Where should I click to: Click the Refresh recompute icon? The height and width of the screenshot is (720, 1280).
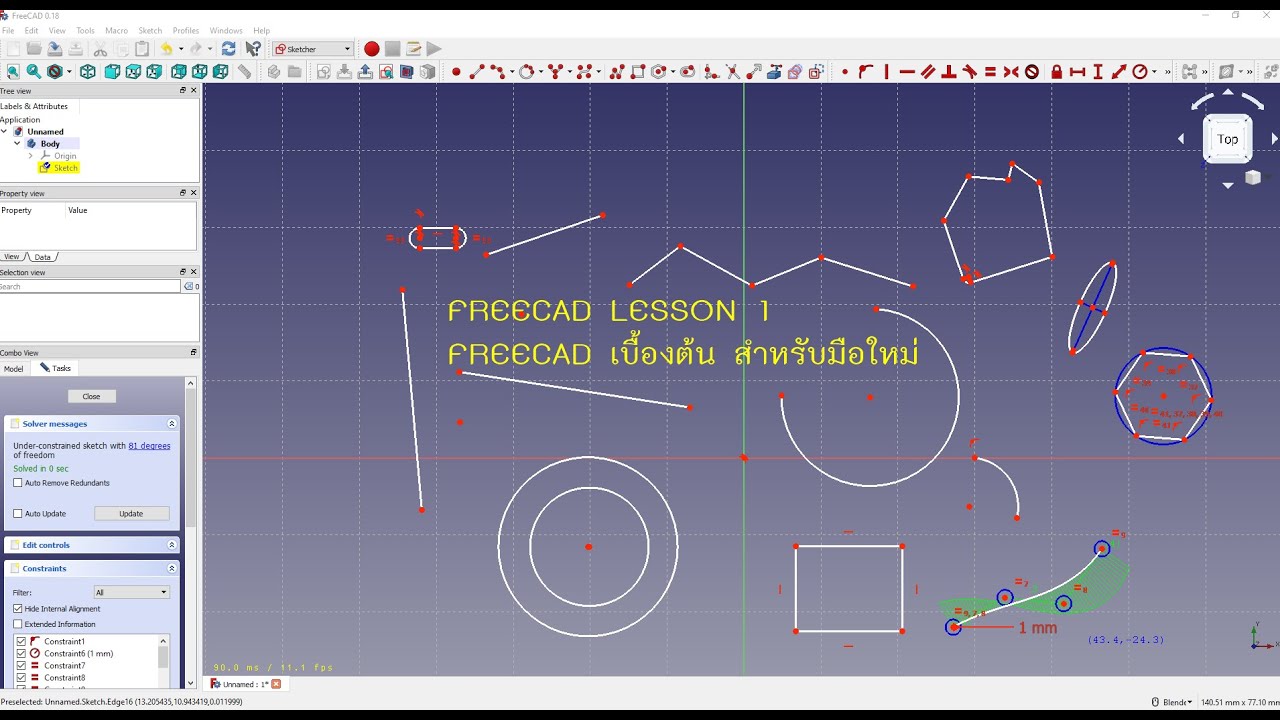[x=229, y=49]
